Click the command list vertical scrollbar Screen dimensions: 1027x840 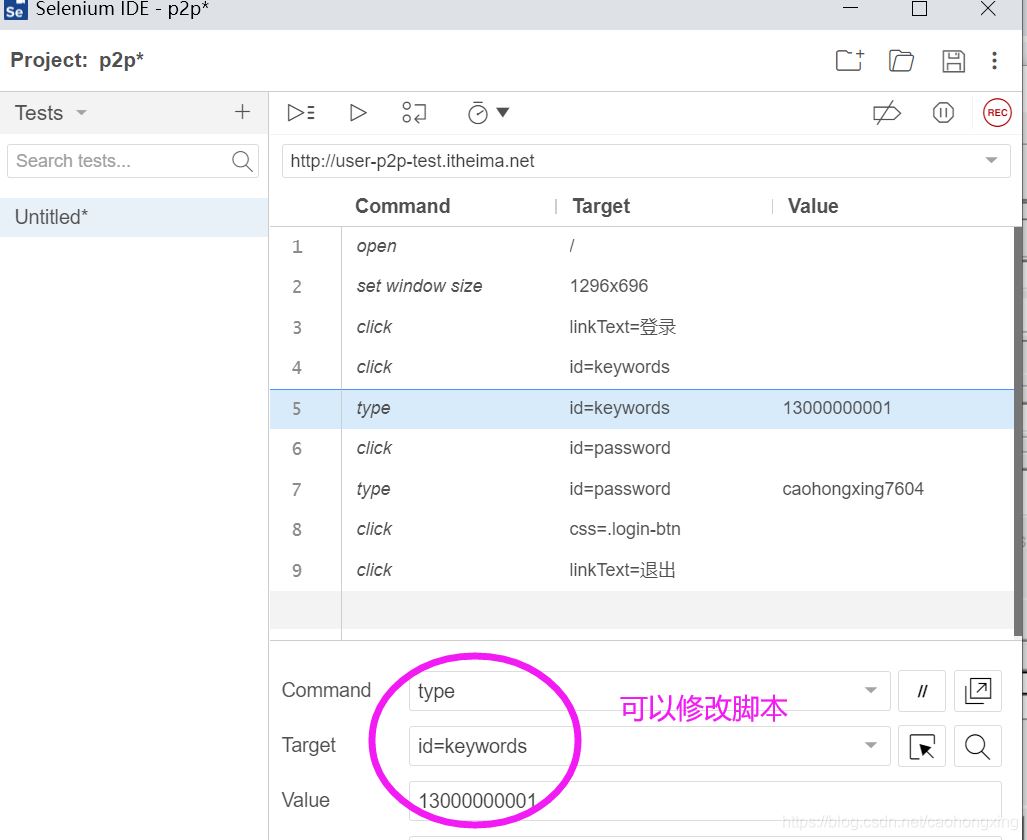(1018, 431)
